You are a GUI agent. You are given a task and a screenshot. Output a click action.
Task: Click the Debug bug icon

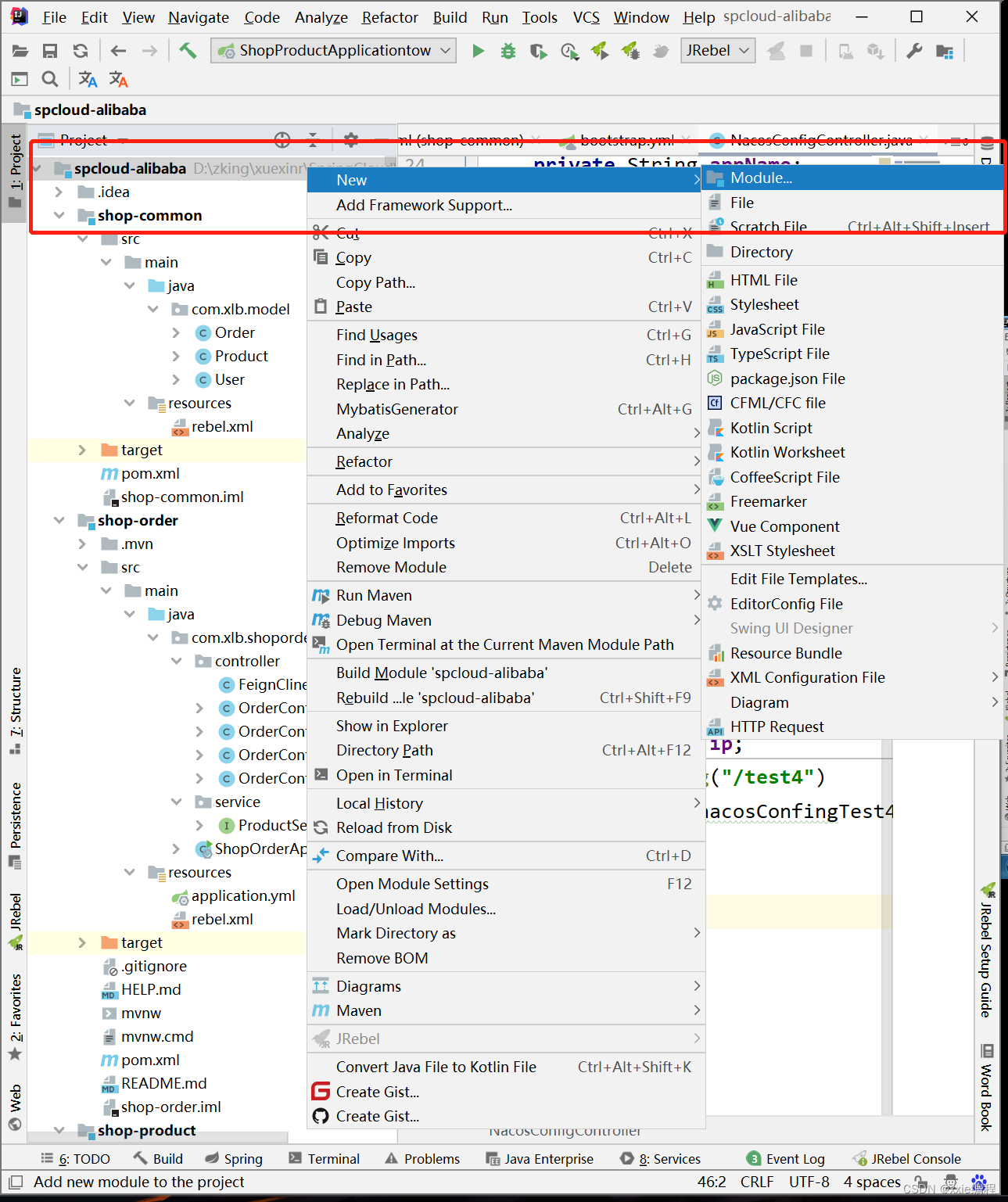(508, 51)
